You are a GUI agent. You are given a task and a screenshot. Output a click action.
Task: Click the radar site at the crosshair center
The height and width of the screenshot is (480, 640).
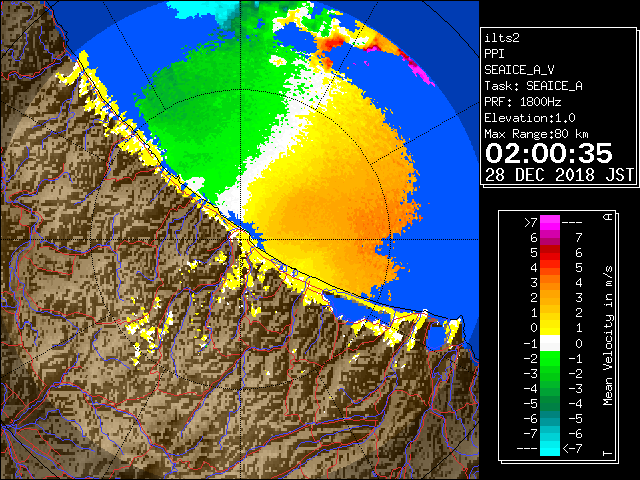(241, 239)
